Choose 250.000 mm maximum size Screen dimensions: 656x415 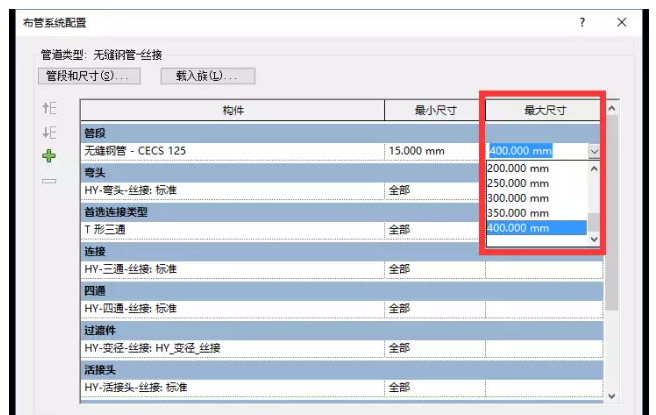coord(518,184)
